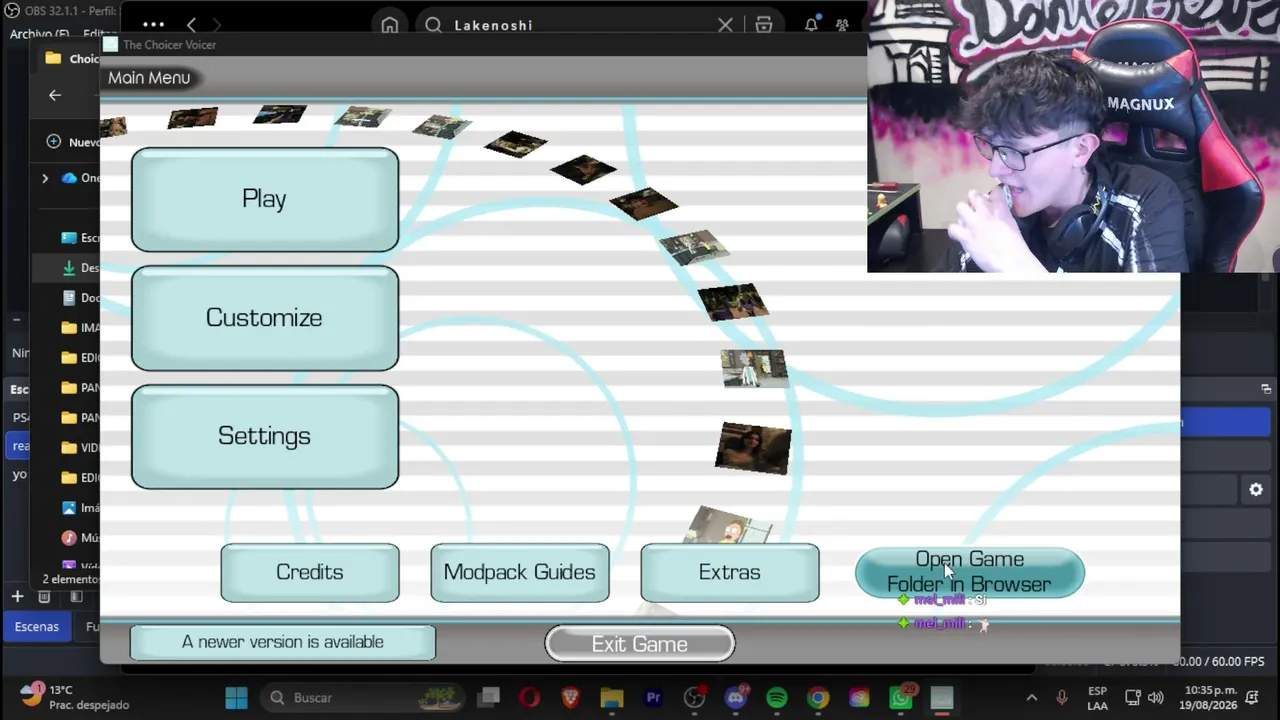Open the Música folder in File Explorer sidebar
Image resolution: width=1280 pixels, height=720 pixels.
[80, 538]
